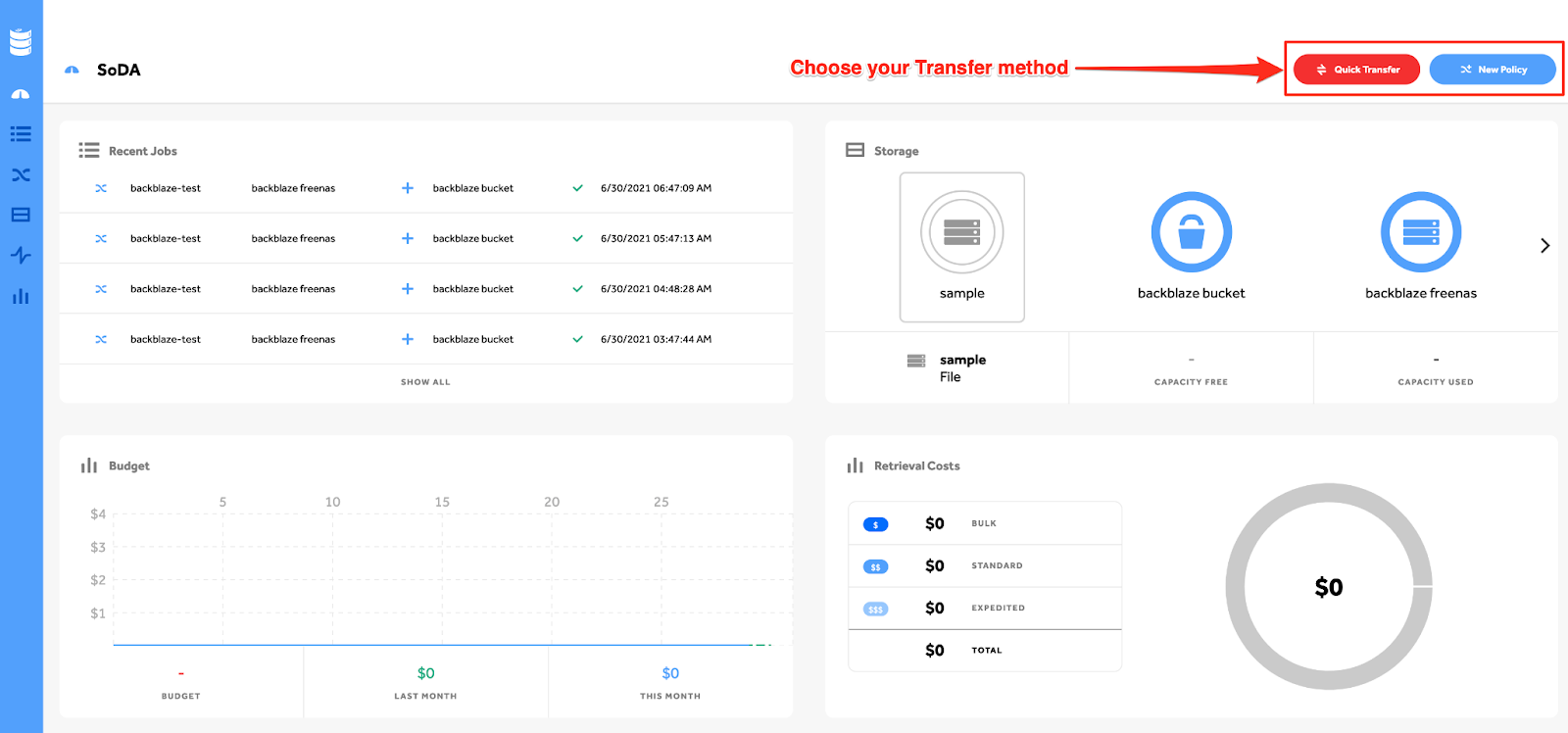Click Recent Jobs list icon header
This screenshot has height=733, width=1568.
[89, 150]
